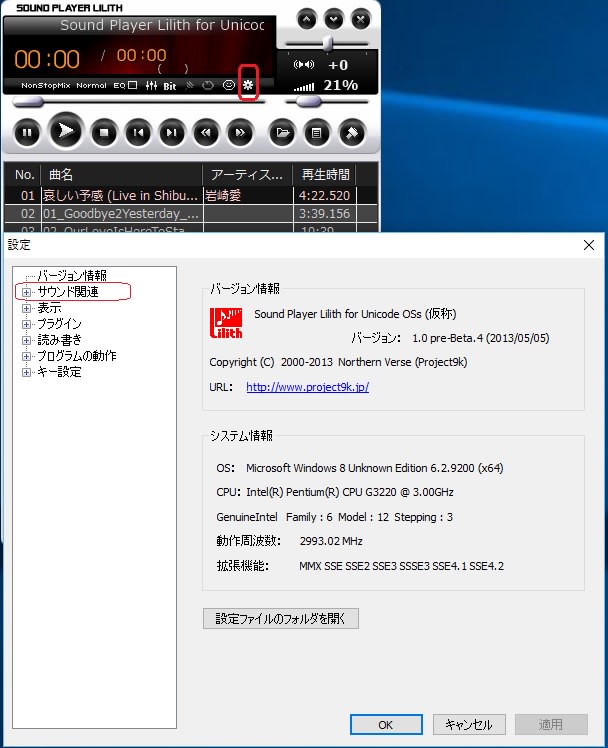Select the 表示 tree label
This screenshot has height=748, width=608.
click(x=49, y=308)
